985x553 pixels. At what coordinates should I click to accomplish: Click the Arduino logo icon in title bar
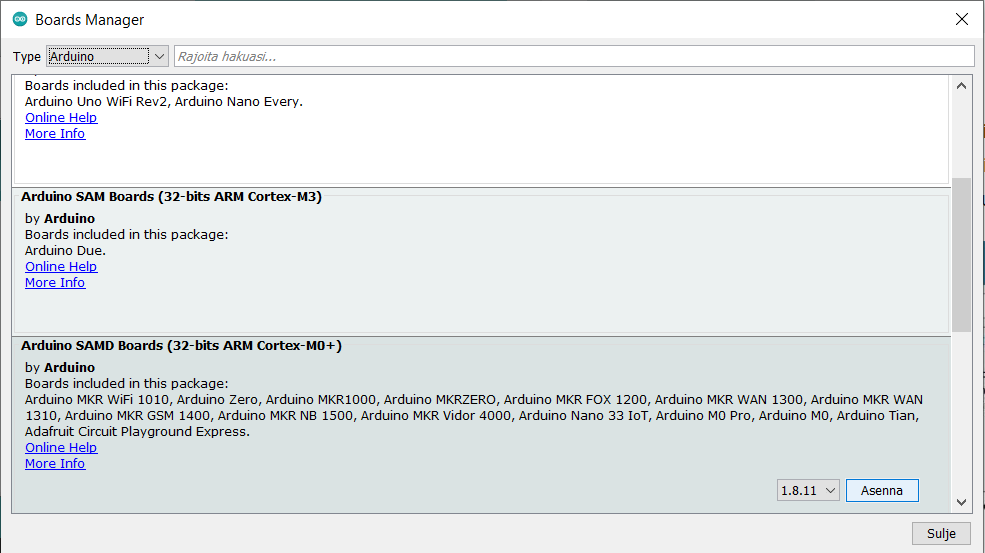tap(20, 19)
